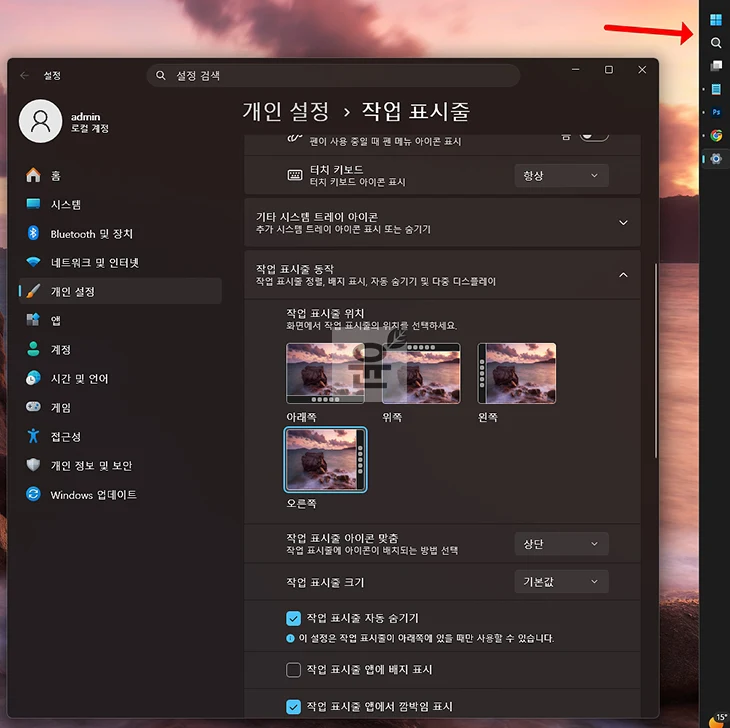
Task: Click the Settings gear icon on the taskbar
Action: point(716,159)
